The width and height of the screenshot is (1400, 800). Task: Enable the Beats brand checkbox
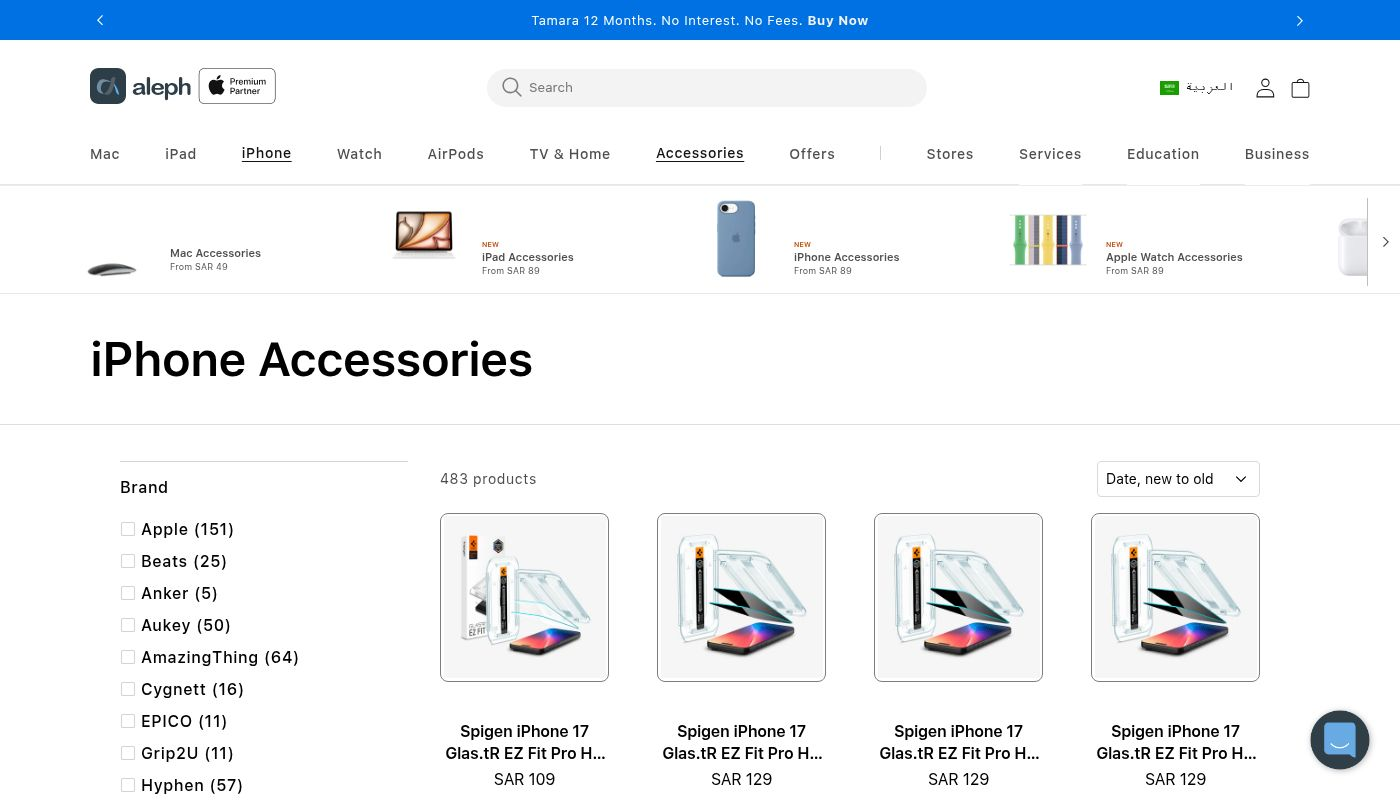[x=128, y=561]
